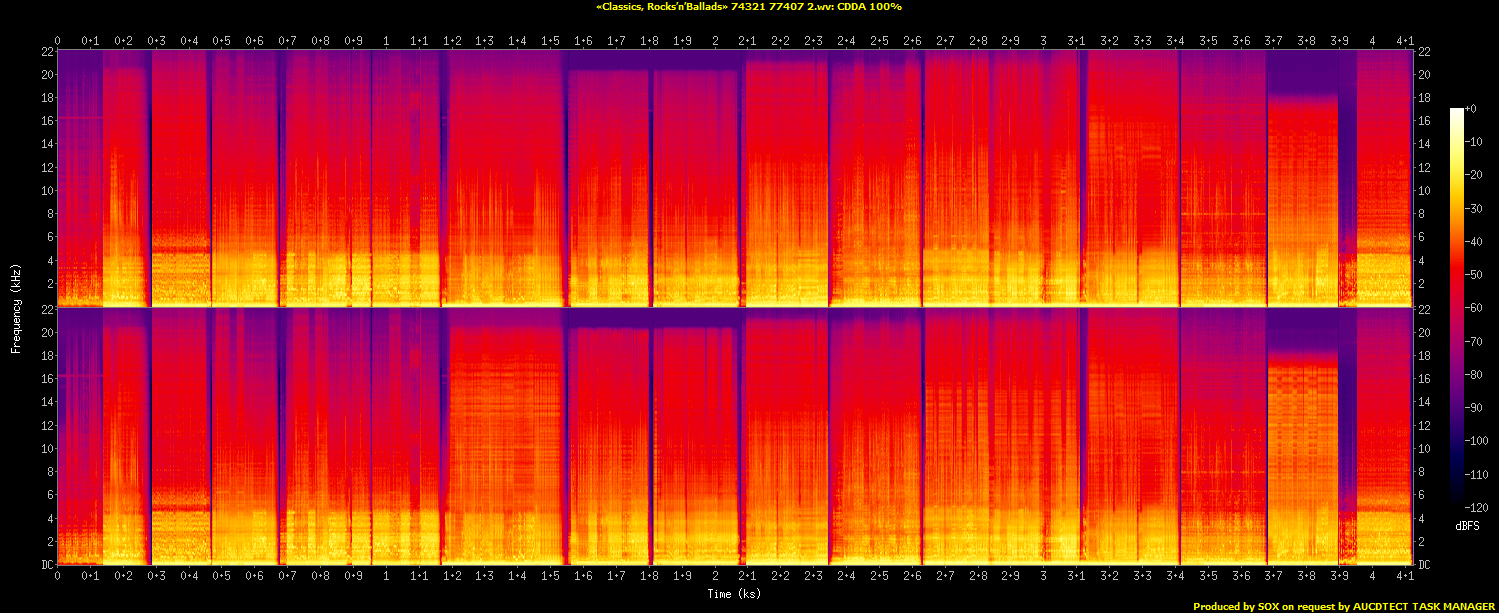Click the 'DC' label on the bottom-left frequency axis
Screen dimensions: 1499x613
click(47, 565)
